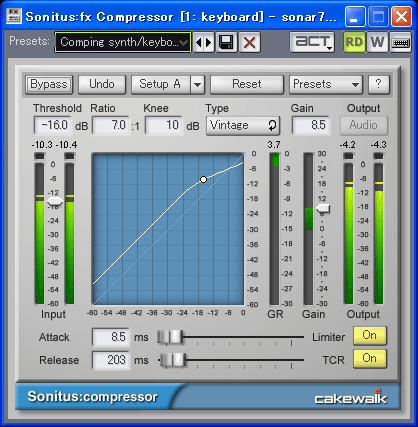
Task: Delete preset using red X icon
Action: [x=249, y=42]
